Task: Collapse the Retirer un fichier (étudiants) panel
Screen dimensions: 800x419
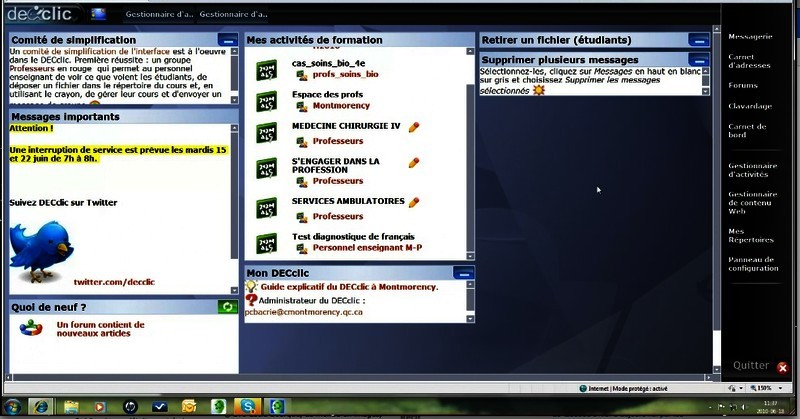Action: [x=698, y=40]
